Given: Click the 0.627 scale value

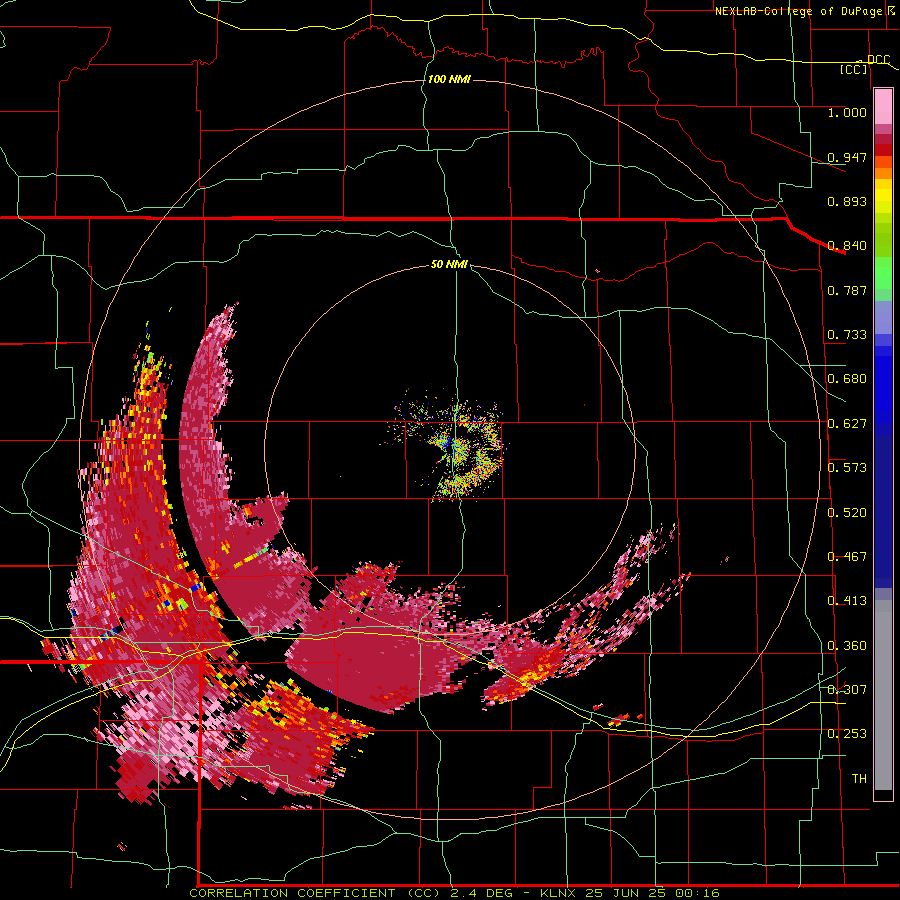Looking at the screenshot, I should click(847, 424).
